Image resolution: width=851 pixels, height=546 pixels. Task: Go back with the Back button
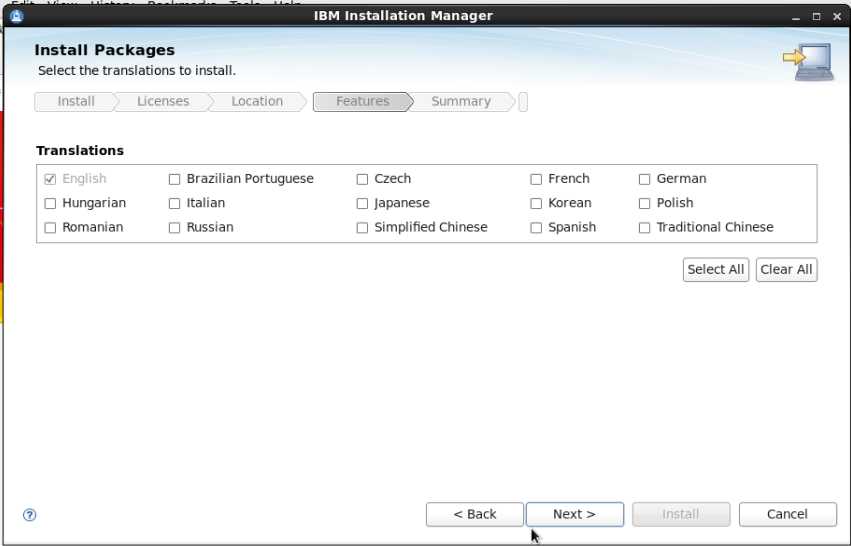(475, 514)
